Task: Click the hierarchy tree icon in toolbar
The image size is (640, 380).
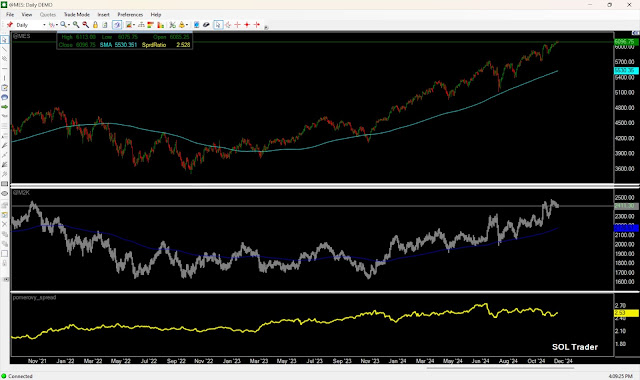Action: click(141, 25)
